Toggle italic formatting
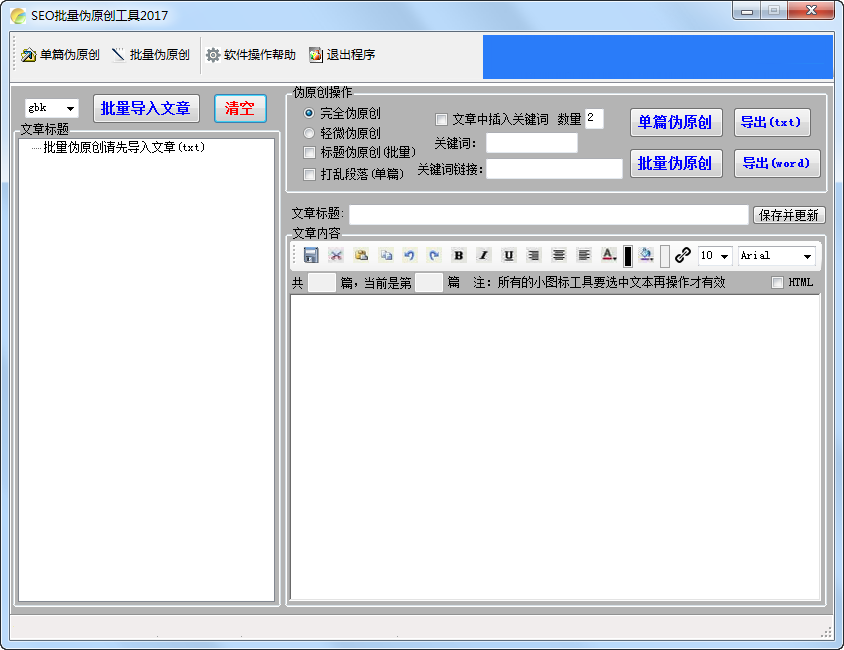Viewport: 844px width, 650px height. pyautogui.click(x=483, y=256)
